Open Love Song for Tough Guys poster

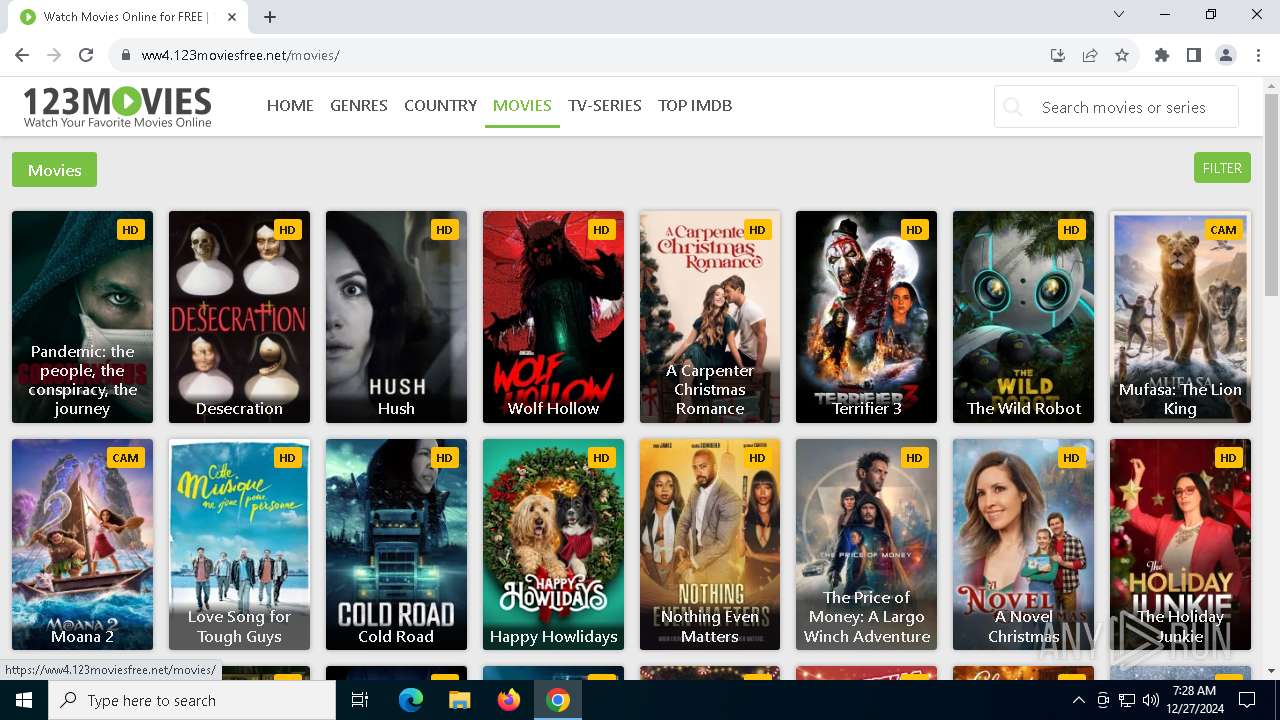239,545
